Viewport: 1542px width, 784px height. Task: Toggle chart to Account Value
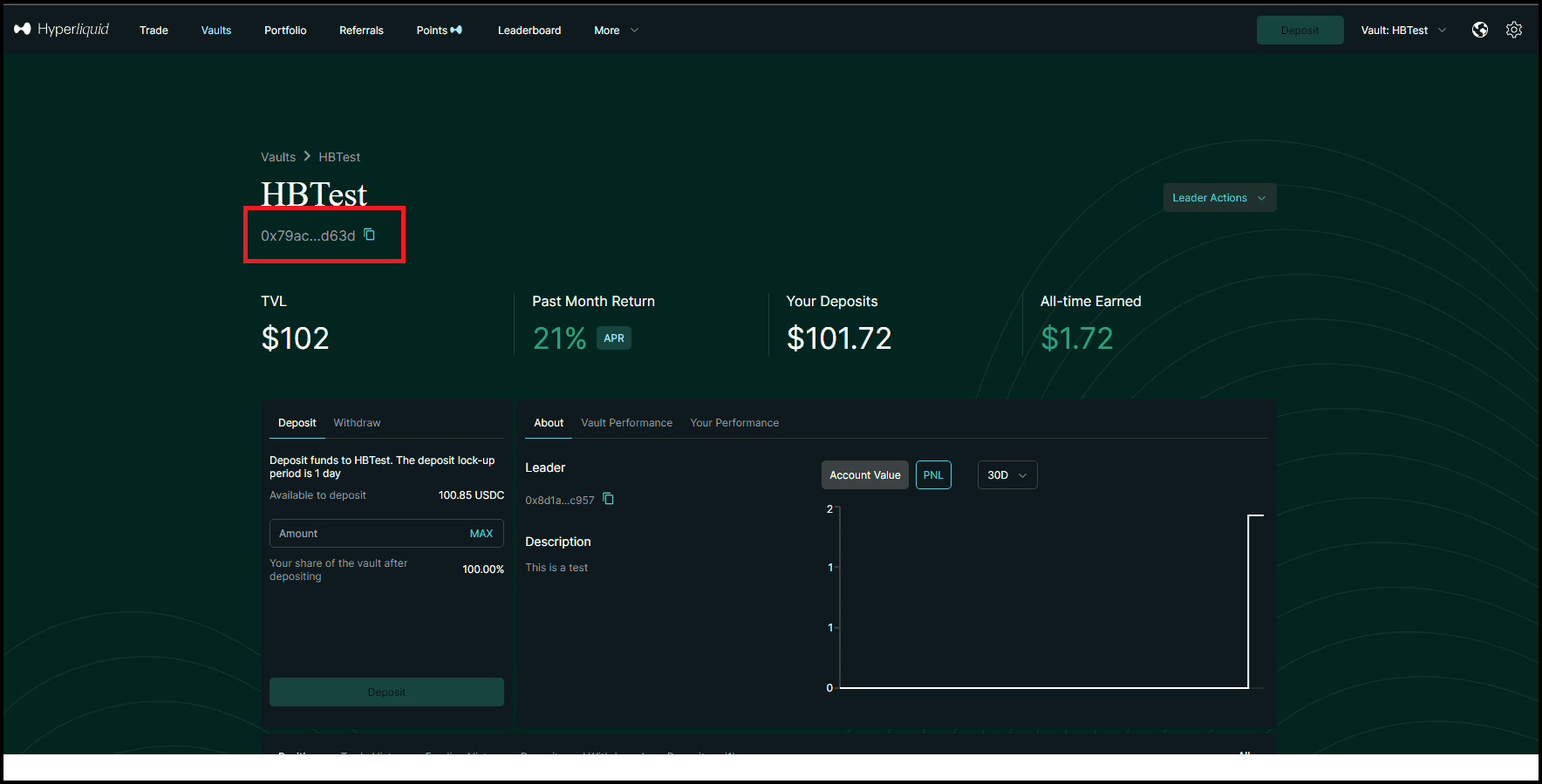click(865, 475)
